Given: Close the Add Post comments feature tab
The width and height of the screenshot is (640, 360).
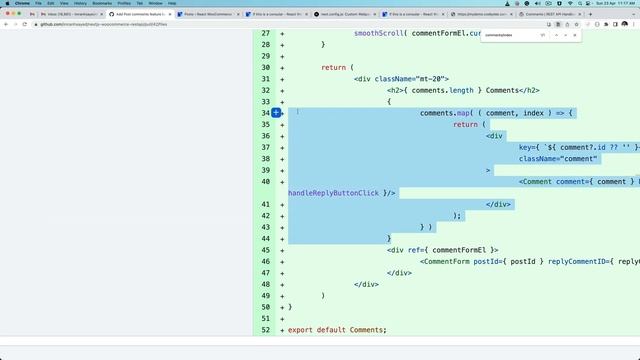Looking at the screenshot, I should [x=170, y=14].
